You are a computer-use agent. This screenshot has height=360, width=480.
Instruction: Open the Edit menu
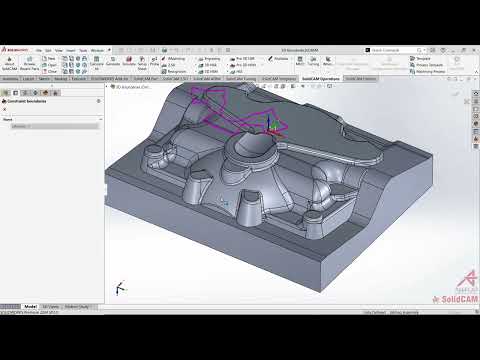pyautogui.click(x=48, y=50)
